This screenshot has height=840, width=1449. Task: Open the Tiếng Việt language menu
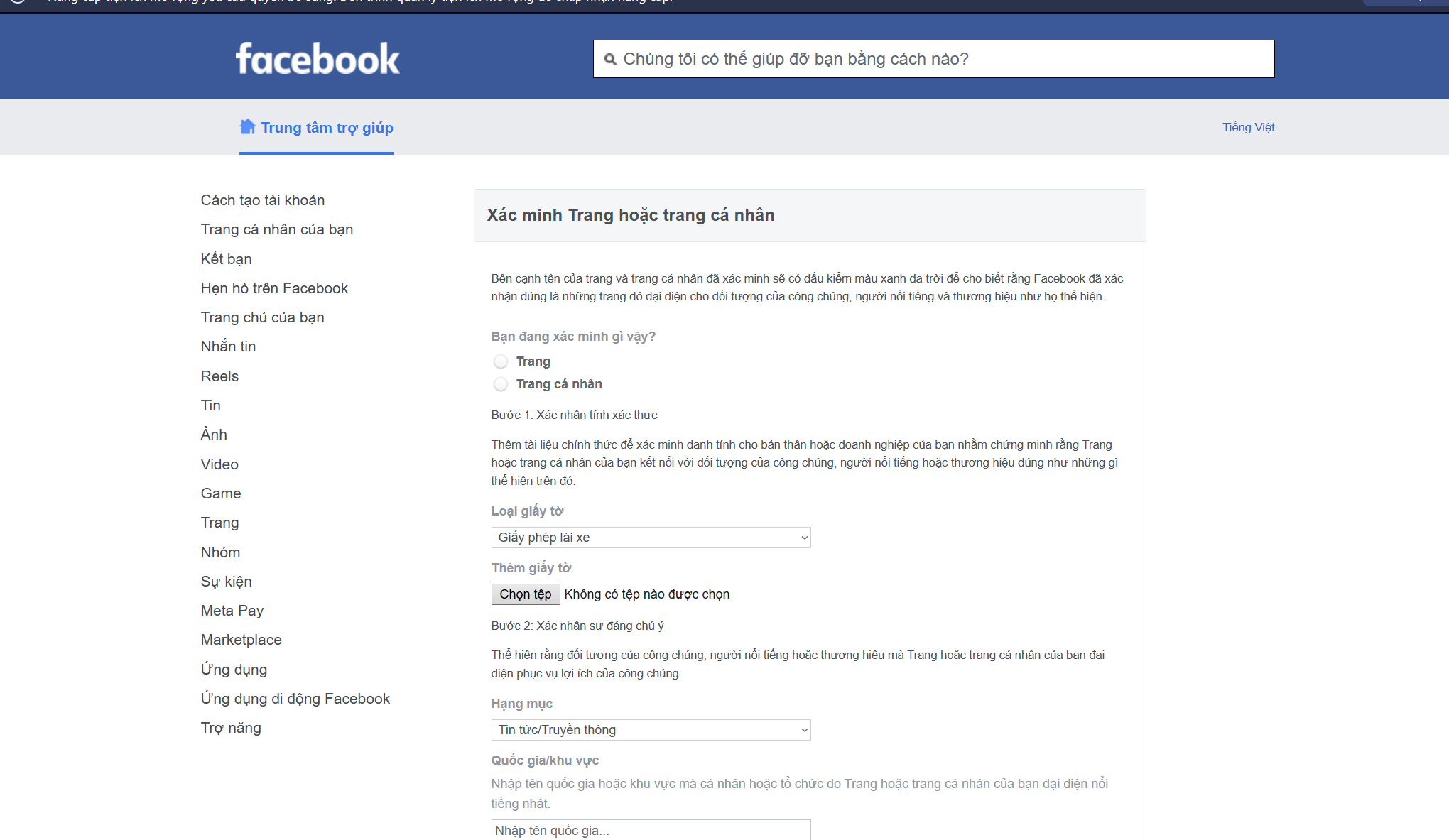pyautogui.click(x=1248, y=127)
